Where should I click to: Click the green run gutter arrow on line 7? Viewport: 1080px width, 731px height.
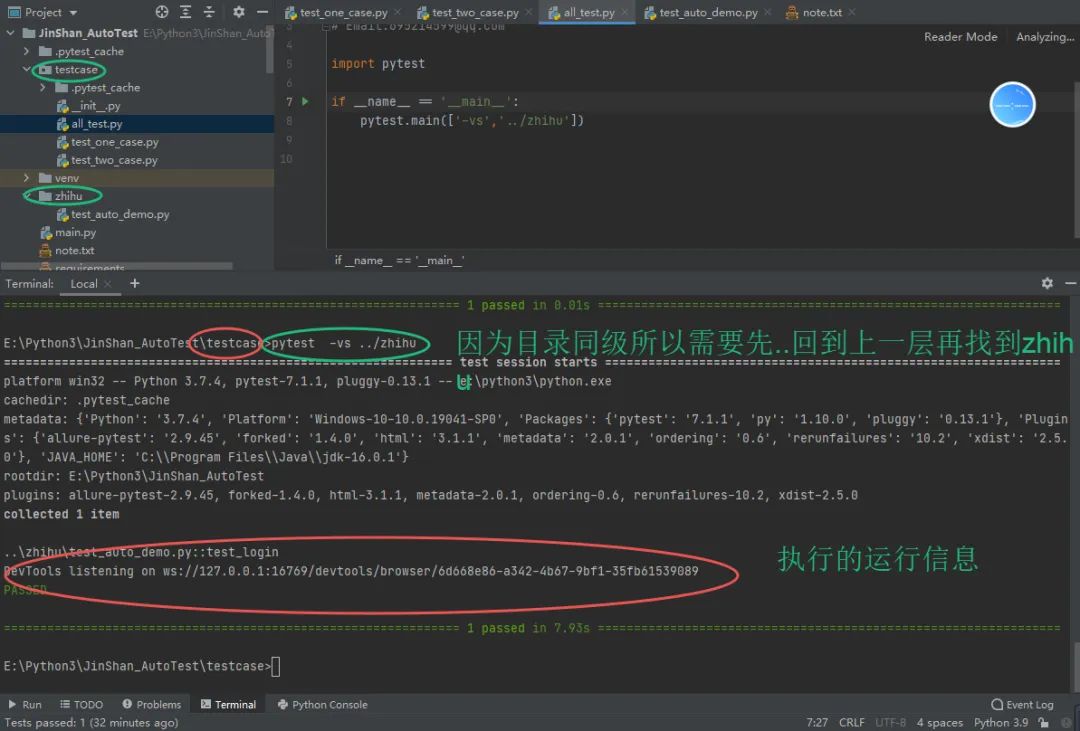click(x=305, y=101)
